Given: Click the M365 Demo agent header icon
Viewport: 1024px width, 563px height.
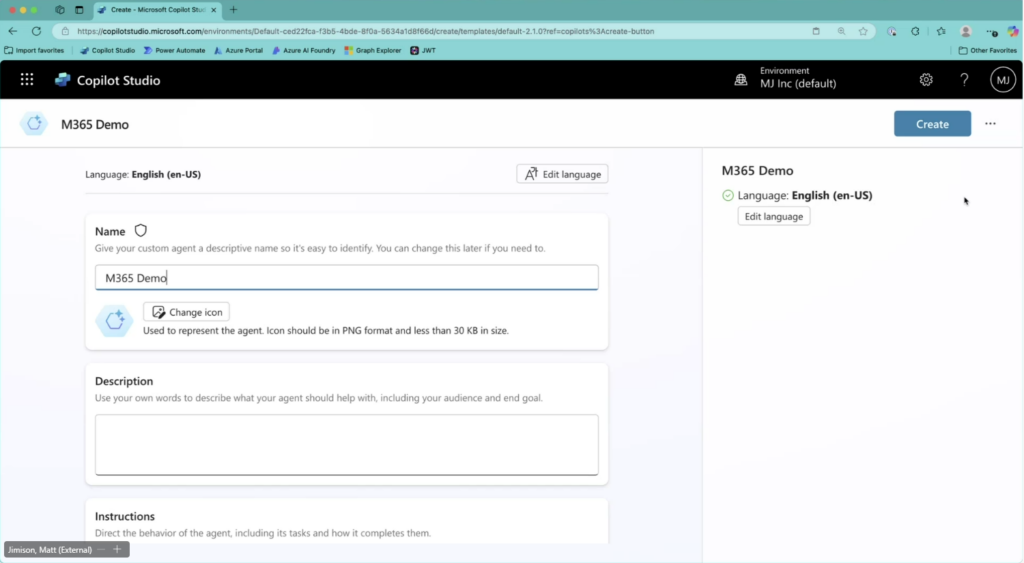Looking at the screenshot, I should coord(34,123).
